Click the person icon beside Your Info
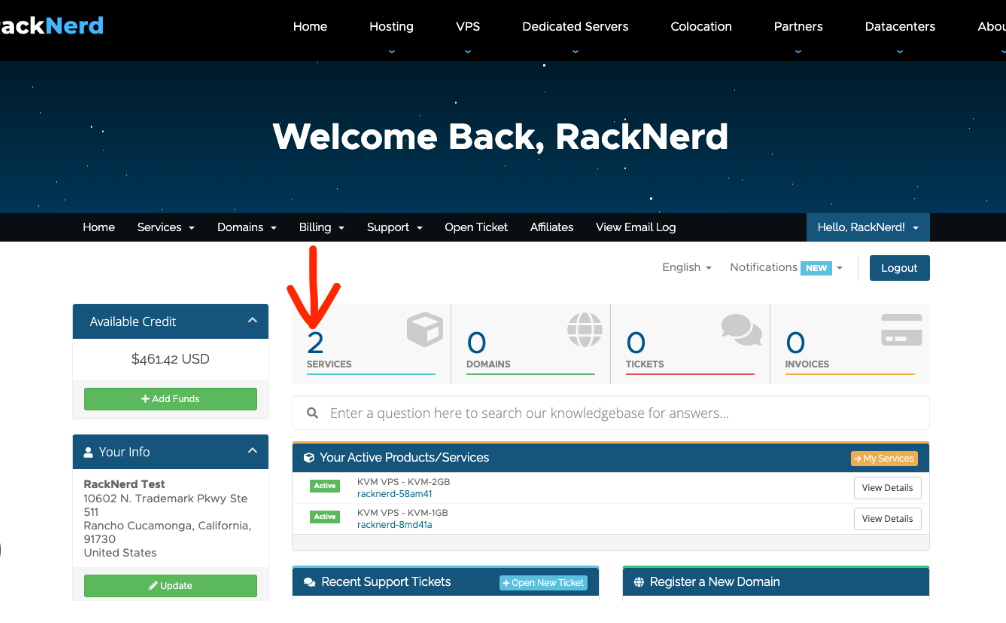 pos(89,452)
